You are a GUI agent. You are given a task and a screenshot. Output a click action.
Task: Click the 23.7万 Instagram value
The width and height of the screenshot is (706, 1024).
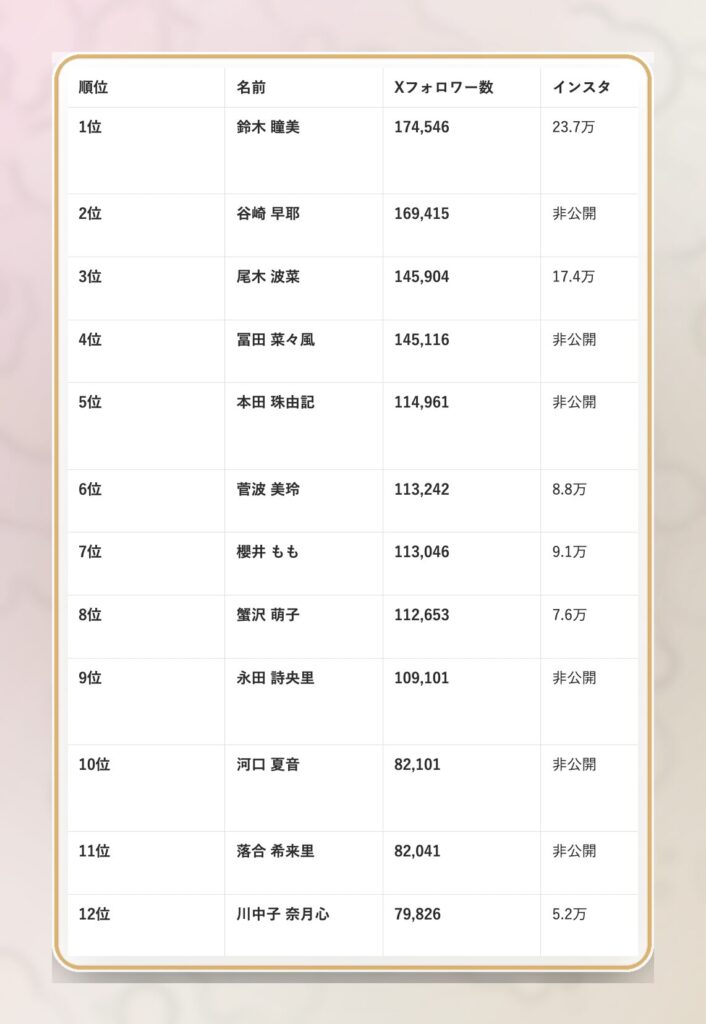(573, 128)
